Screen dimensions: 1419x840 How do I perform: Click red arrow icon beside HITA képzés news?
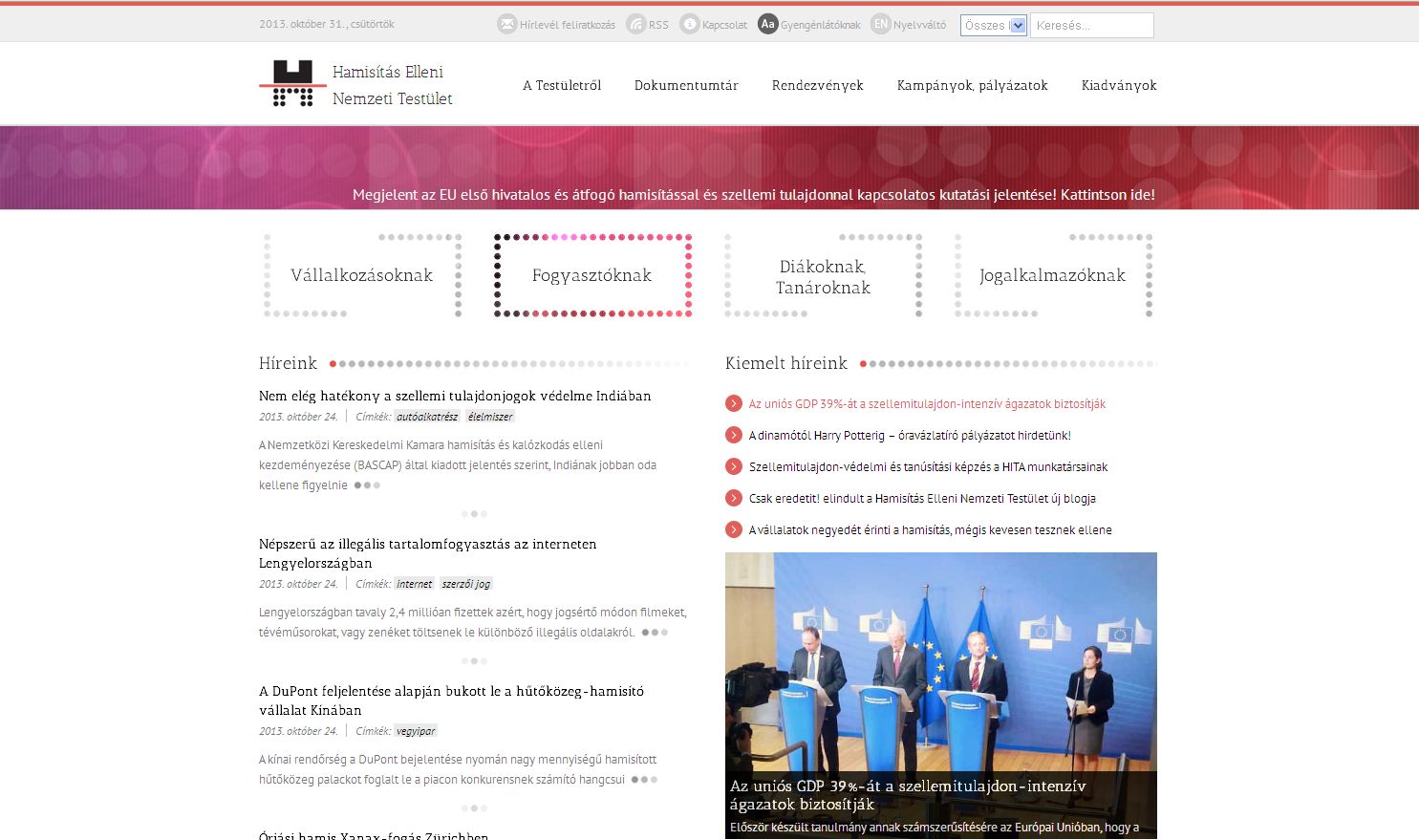[734, 467]
